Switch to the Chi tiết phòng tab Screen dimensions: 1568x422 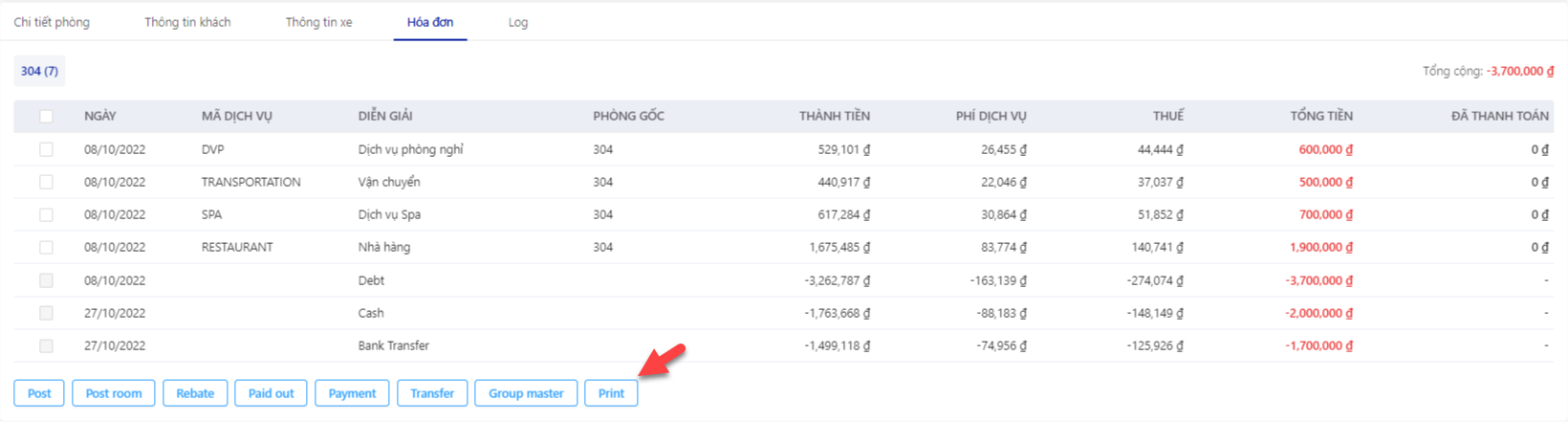point(52,22)
